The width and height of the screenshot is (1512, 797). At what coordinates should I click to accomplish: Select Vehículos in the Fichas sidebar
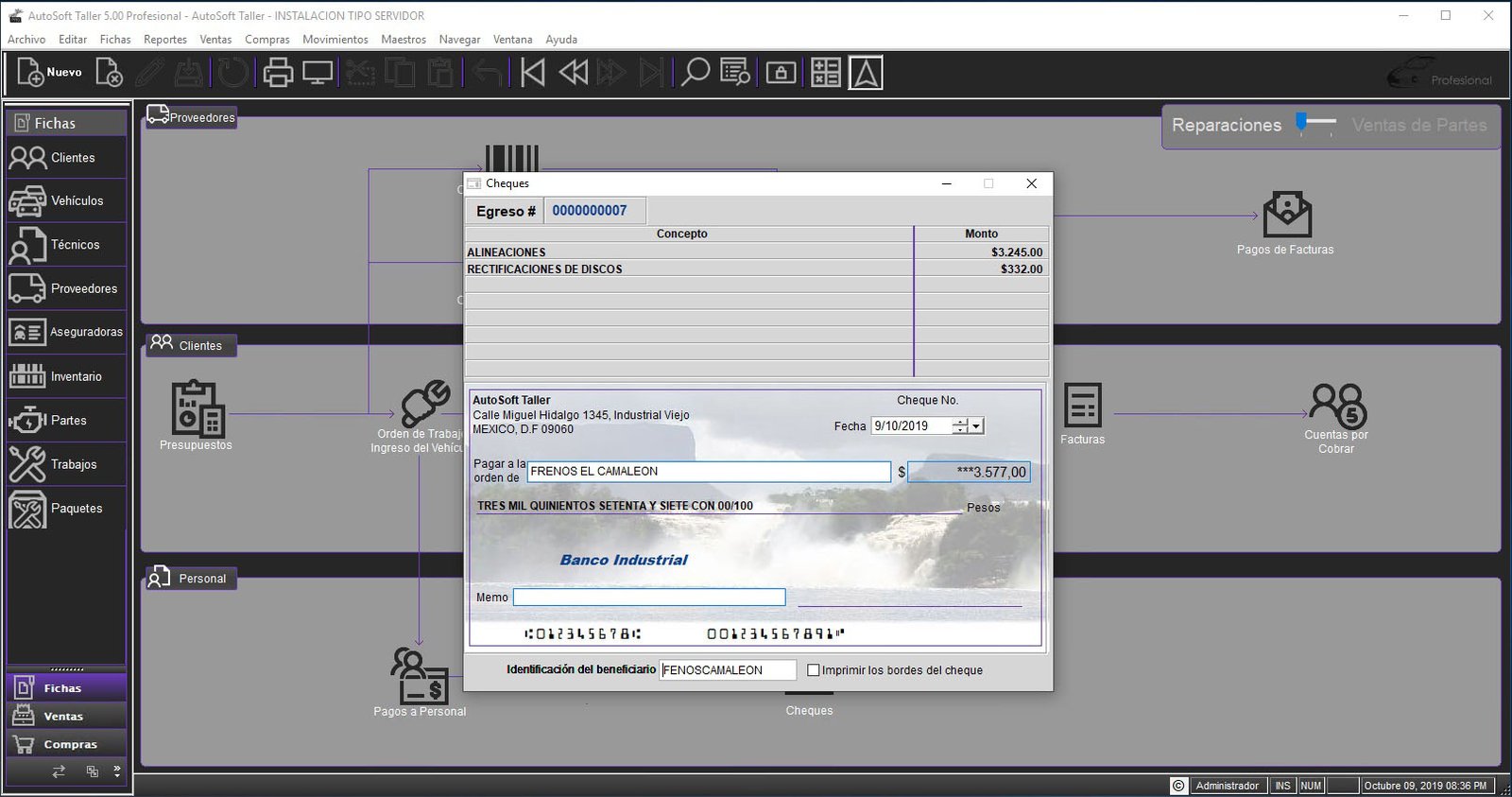coord(66,200)
